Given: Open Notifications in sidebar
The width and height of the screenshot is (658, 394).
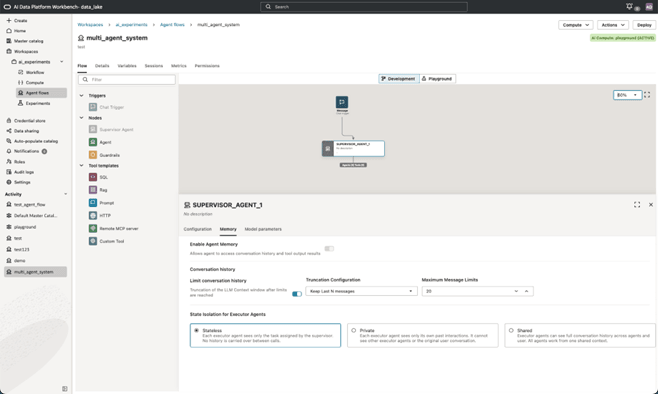Looking at the screenshot, I should click(x=26, y=151).
